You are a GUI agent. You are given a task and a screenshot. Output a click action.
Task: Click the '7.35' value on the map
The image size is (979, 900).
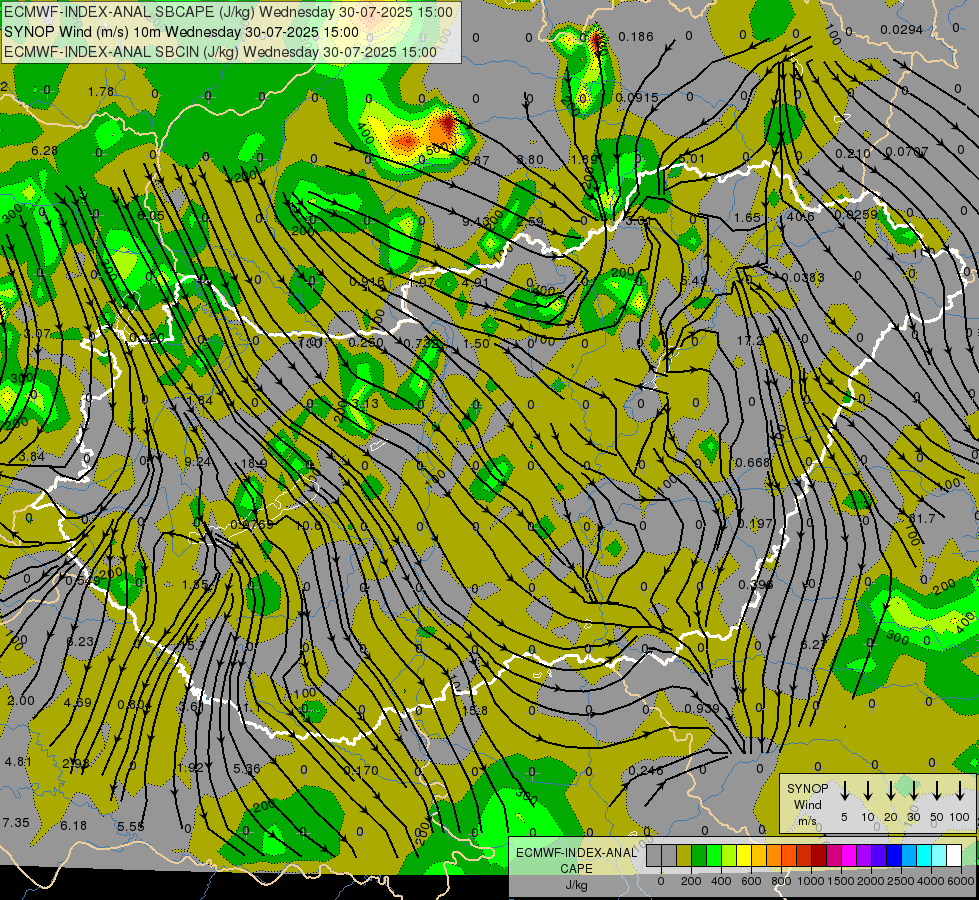tap(16, 823)
